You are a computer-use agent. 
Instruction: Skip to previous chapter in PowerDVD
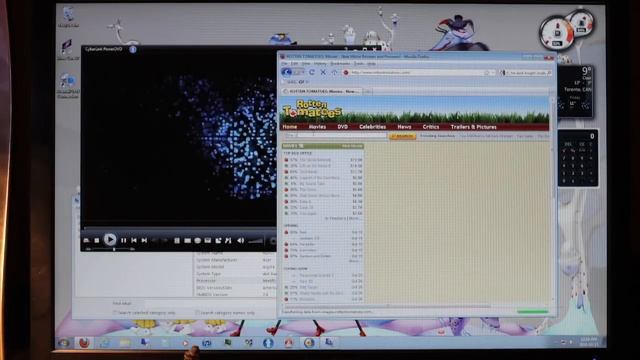point(134,240)
